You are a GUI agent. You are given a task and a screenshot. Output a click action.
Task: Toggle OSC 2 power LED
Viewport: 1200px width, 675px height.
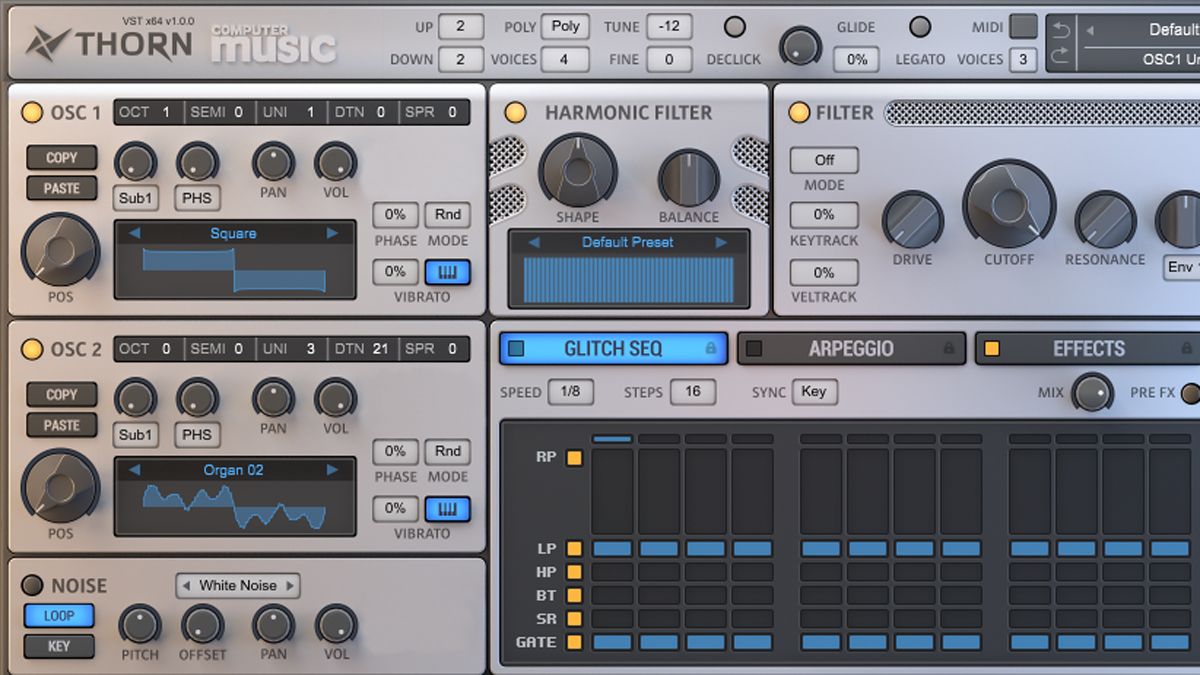click(32, 349)
